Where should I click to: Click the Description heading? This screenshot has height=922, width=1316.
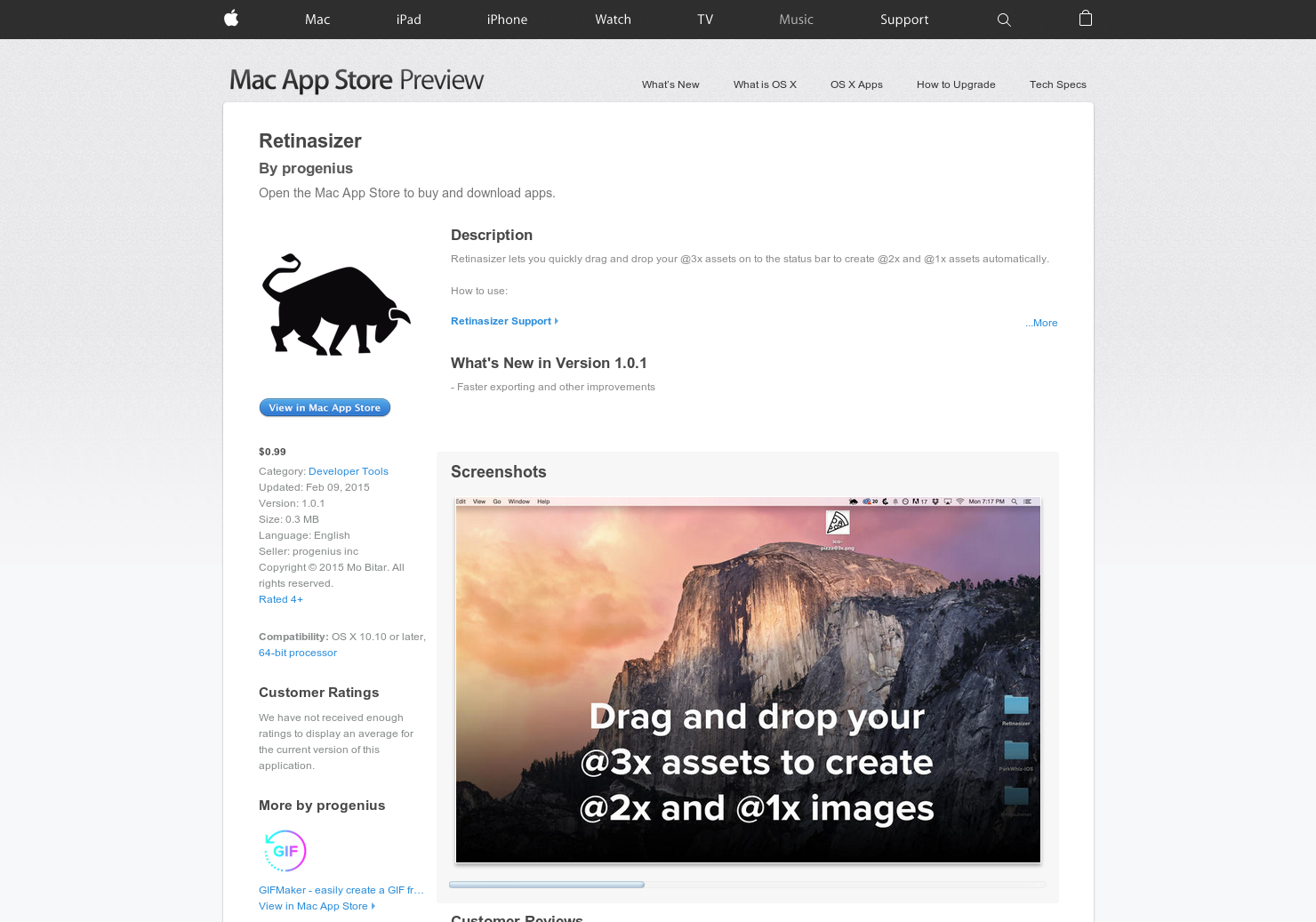(x=492, y=235)
